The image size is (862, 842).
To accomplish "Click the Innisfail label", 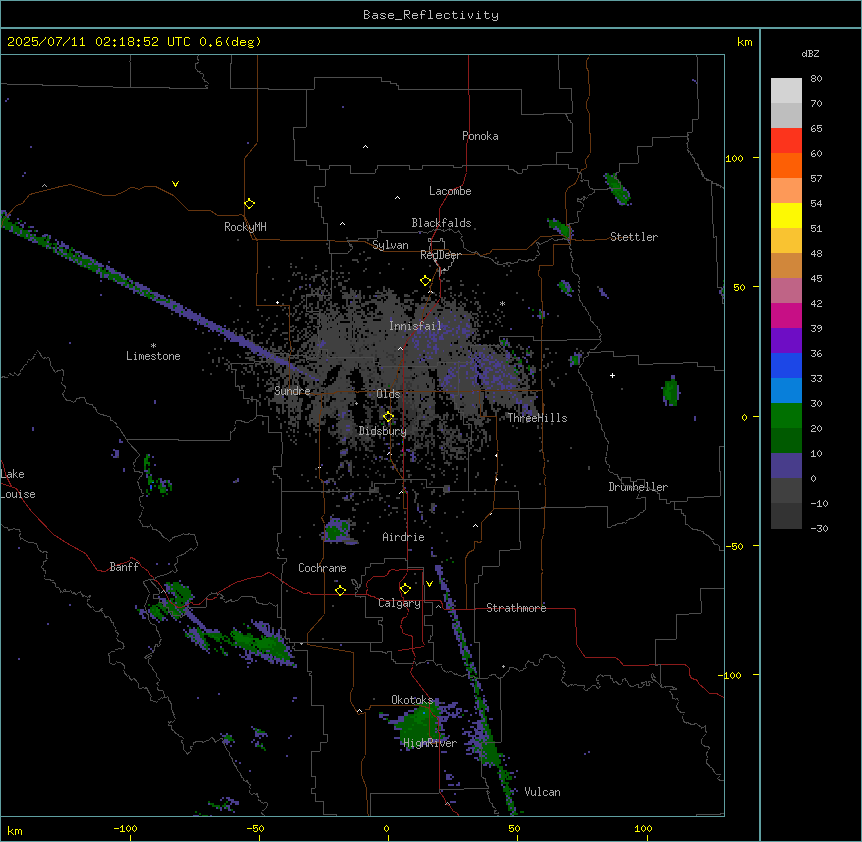I will [415, 326].
